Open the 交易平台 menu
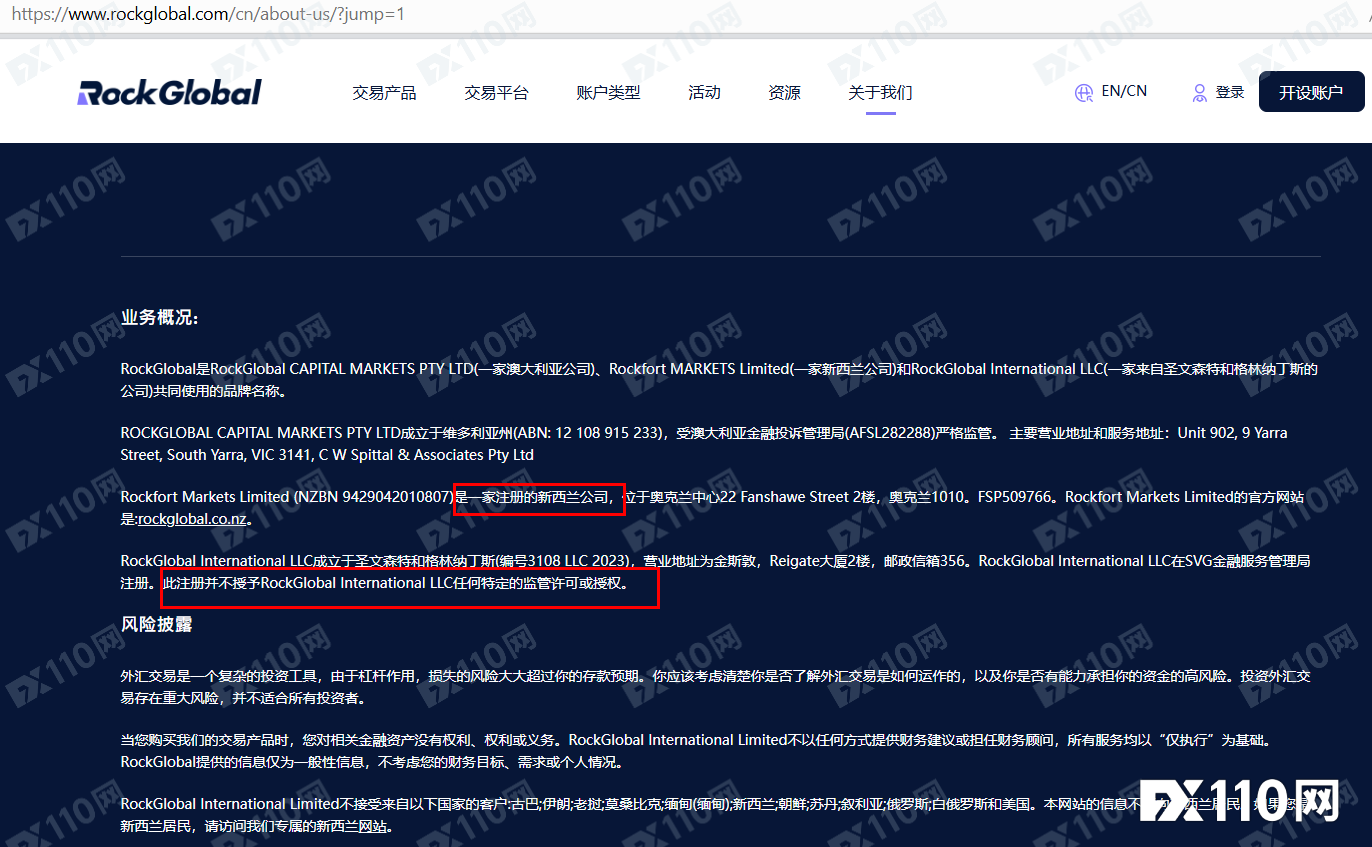The height and width of the screenshot is (847, 1372). click(x=496, y=93)
